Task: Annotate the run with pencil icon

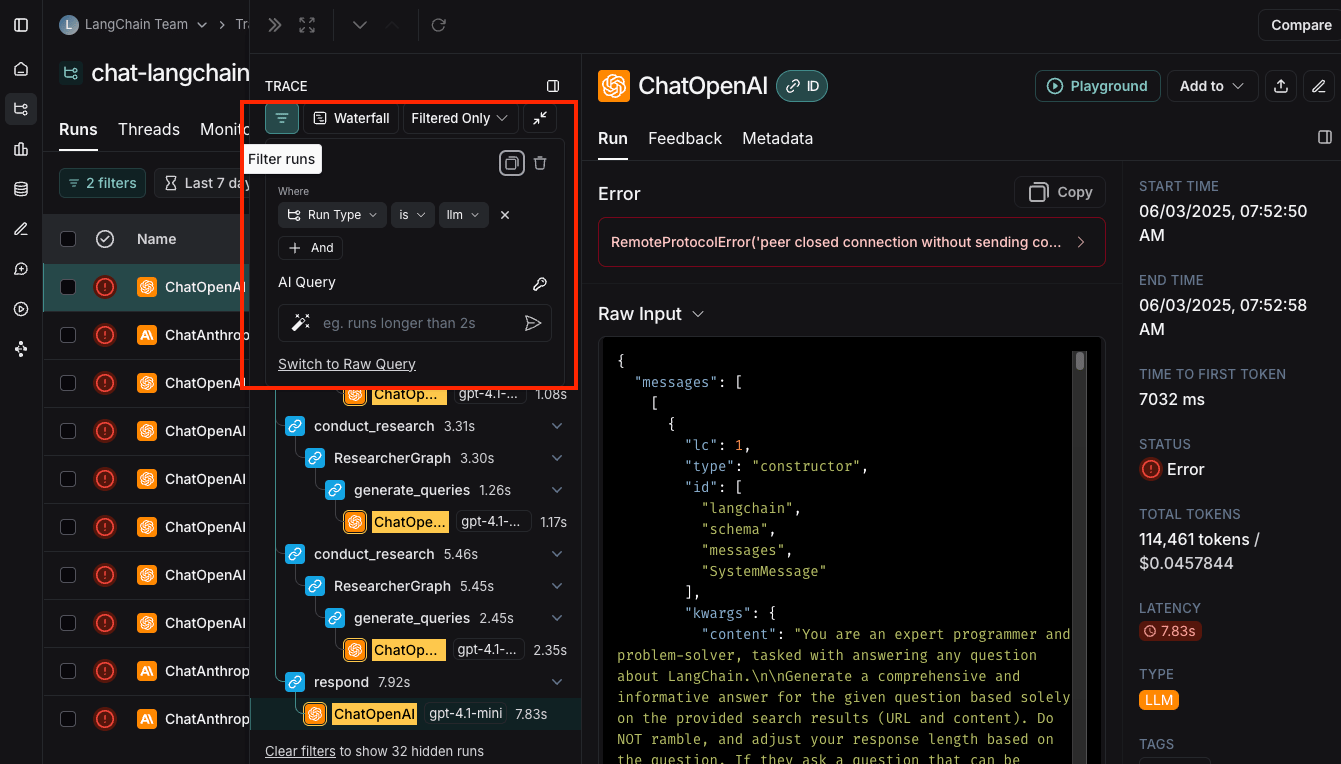Action: pos(1319,86)
